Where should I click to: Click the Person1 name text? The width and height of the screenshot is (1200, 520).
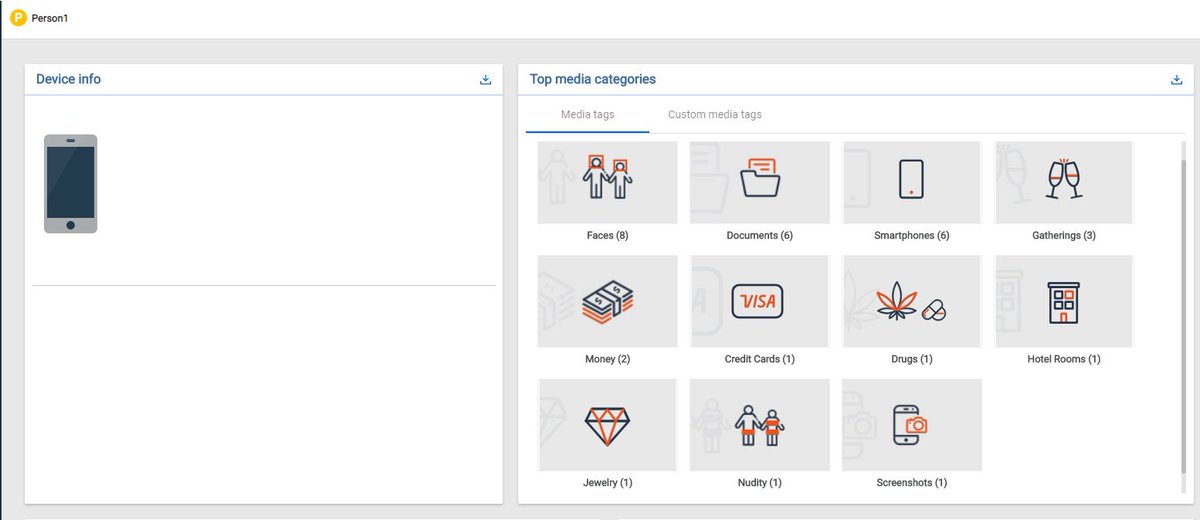tap(50, 19)
